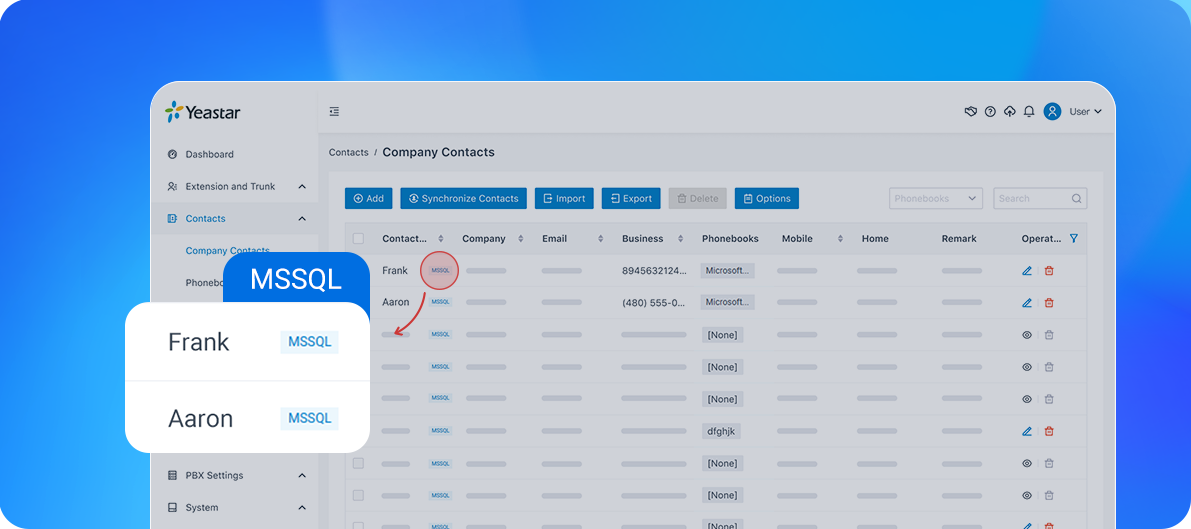Click the blue user avatar icon
Image resolution: width=1191 pixels, height=529 pixels.
tap(1052, 112)
